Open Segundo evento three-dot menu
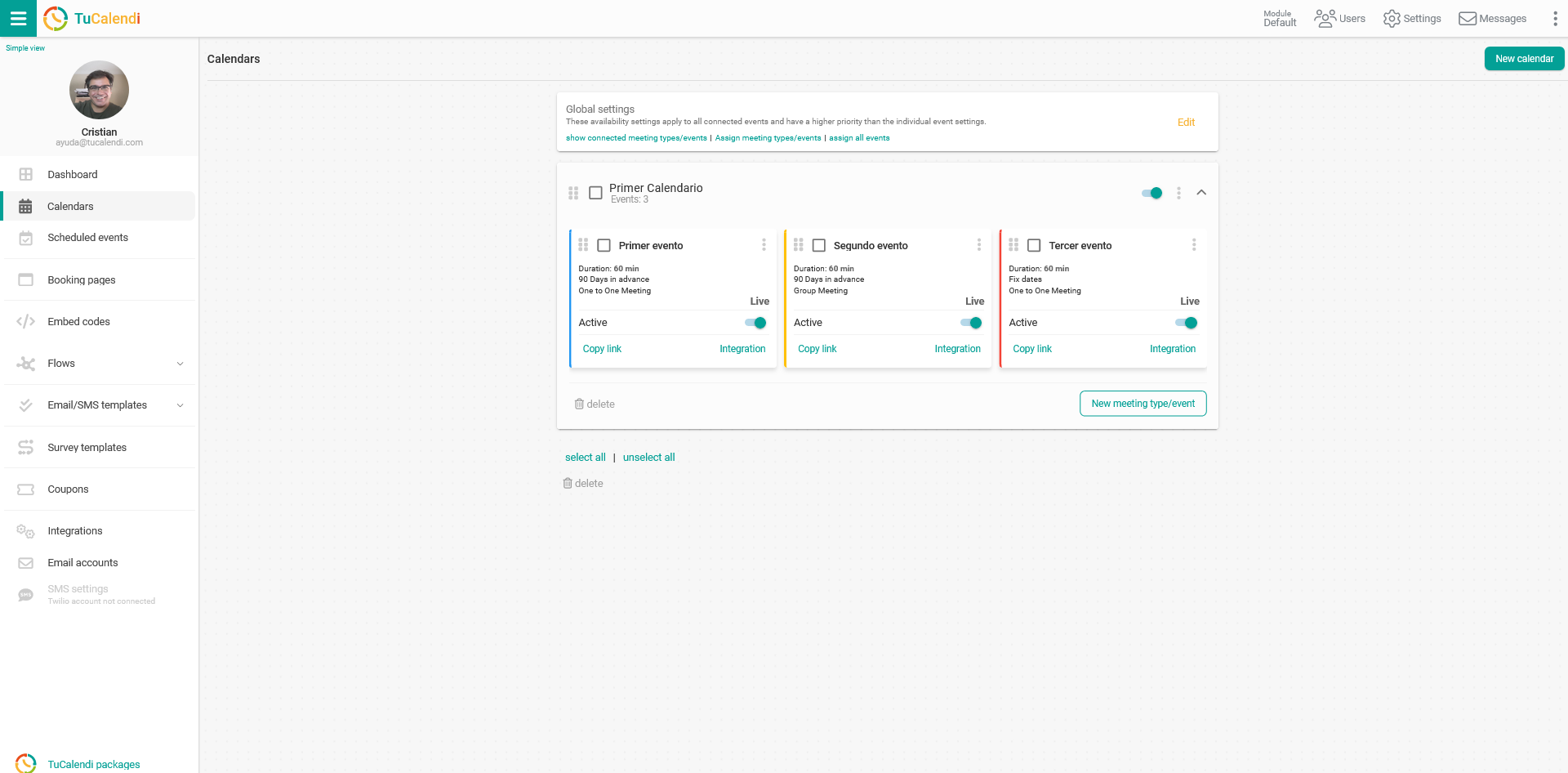 coord(979,245)
